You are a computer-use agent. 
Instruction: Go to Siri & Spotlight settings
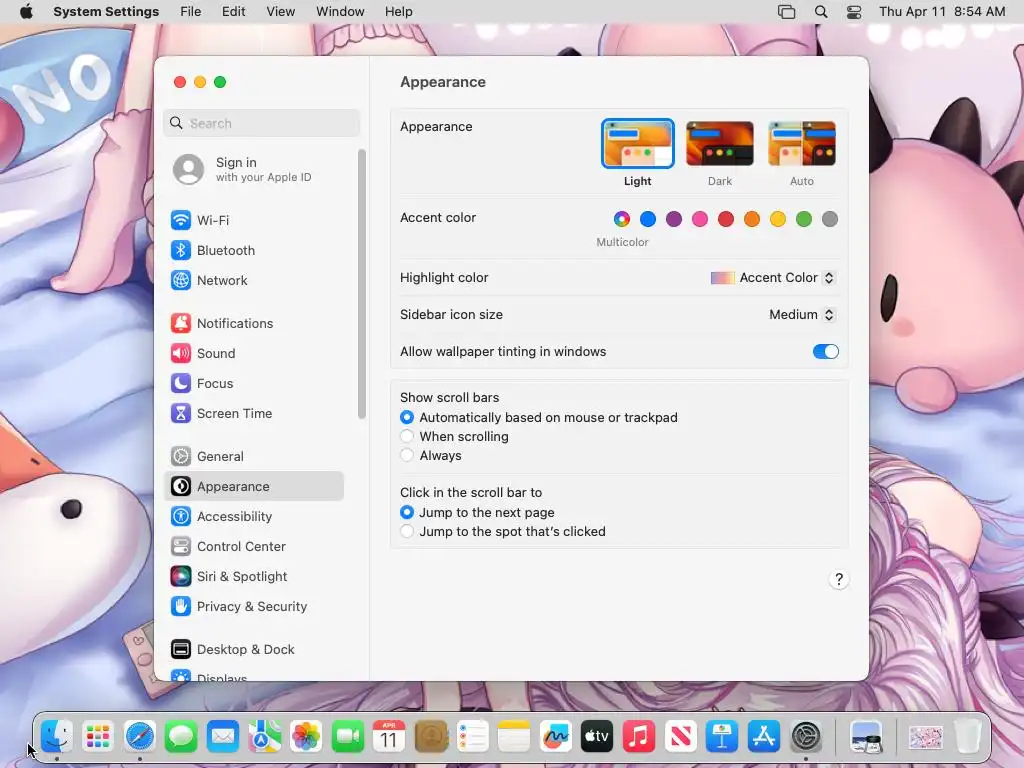pos(253,577)
